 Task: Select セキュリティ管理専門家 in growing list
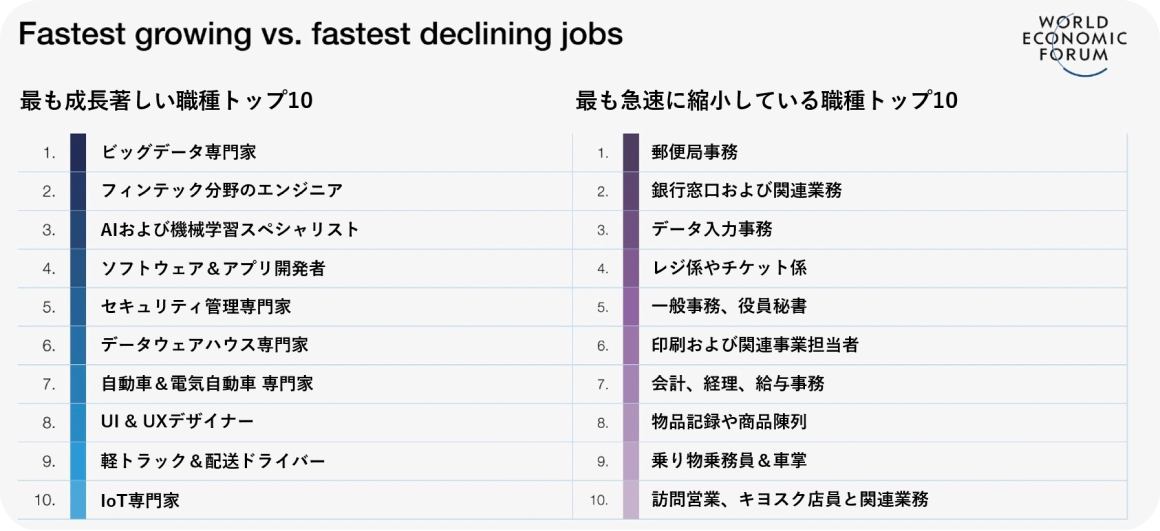click(x=294, y=307)
